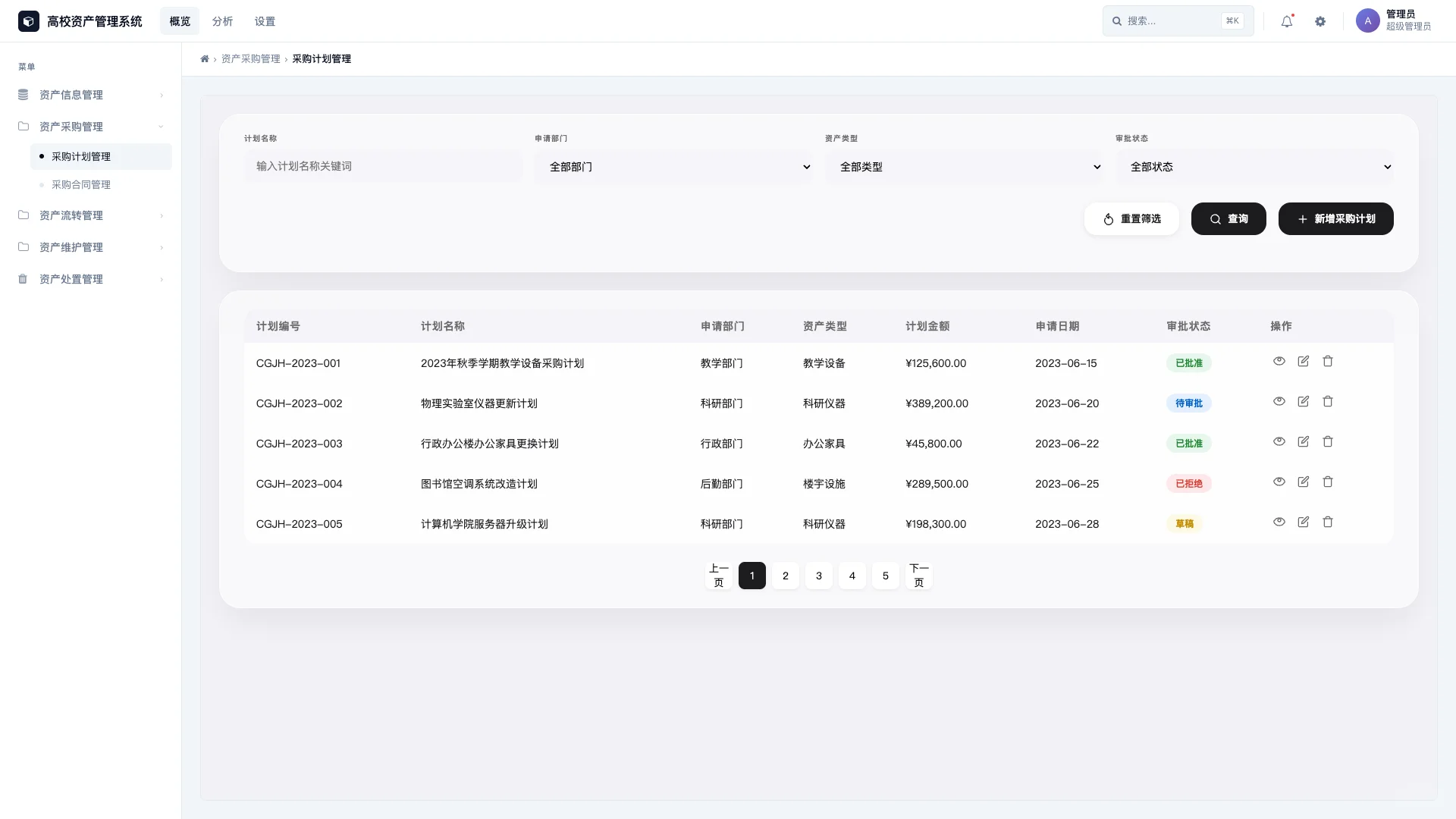Open edit icon for CGJH-2023-002

coord(1304,401)
